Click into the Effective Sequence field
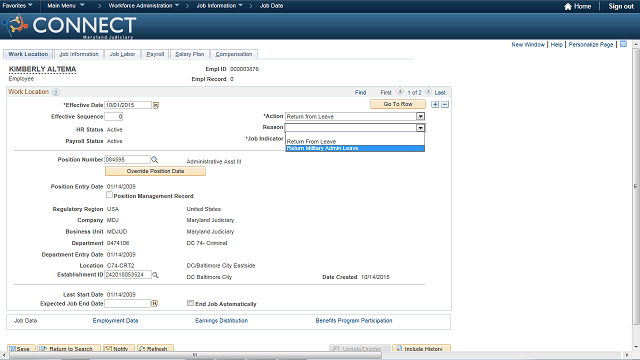Image resolution: width=640 pixels, height=360 pixels. click(x=113, y=117)
